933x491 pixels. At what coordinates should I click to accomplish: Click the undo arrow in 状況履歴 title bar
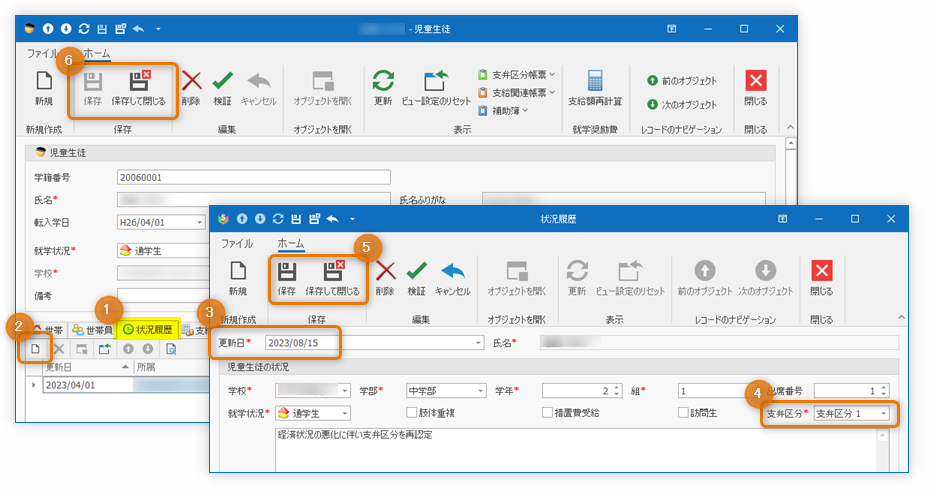[x=332, y=219]
